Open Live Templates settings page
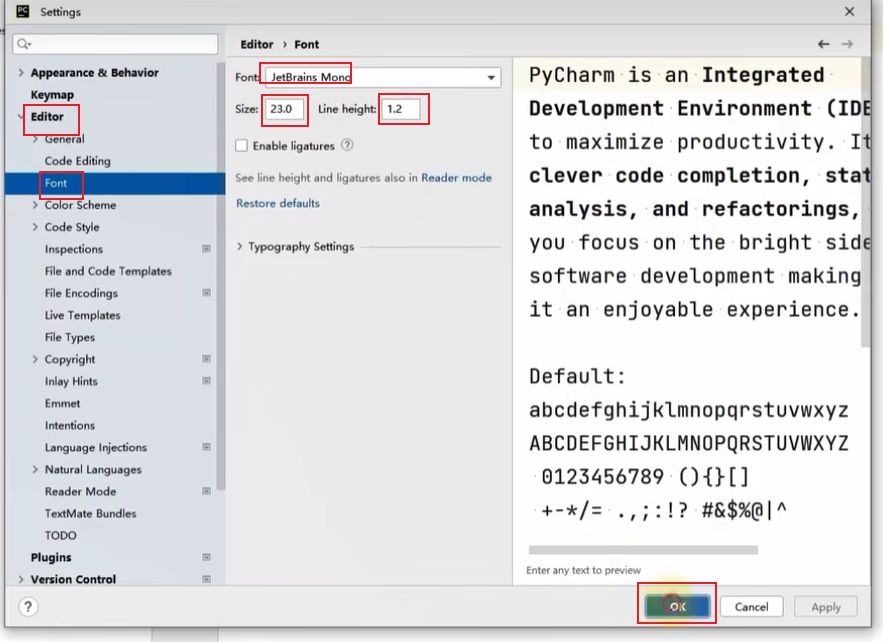 [82, 315]
